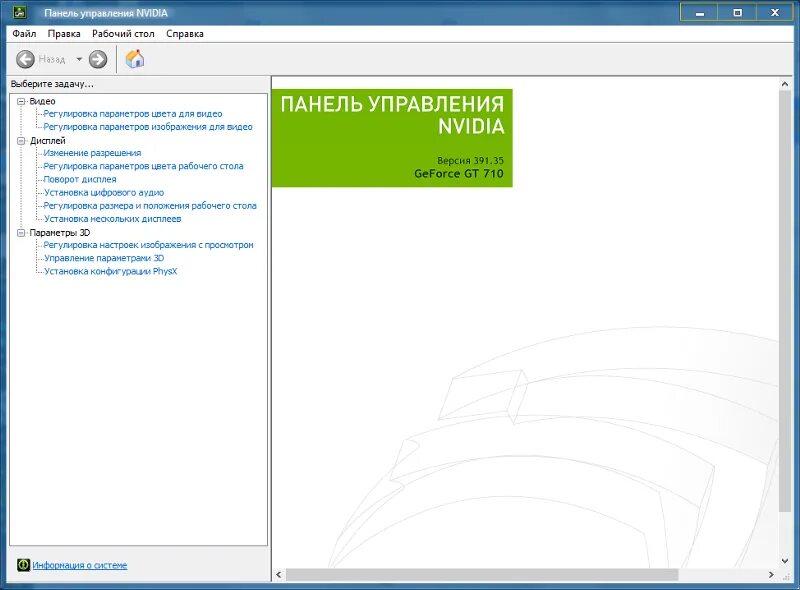Screen dimensions: 800x590
Task: Open Управление параметрами 3D
Action: [104, 258]
